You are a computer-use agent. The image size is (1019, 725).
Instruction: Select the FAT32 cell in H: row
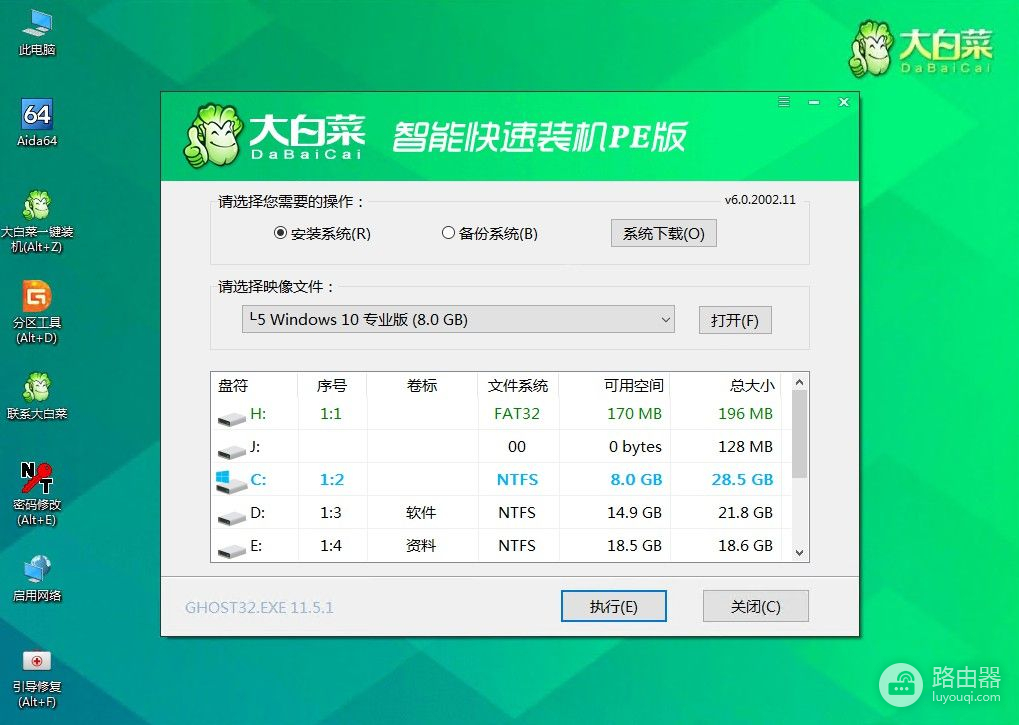pos(517,414)
